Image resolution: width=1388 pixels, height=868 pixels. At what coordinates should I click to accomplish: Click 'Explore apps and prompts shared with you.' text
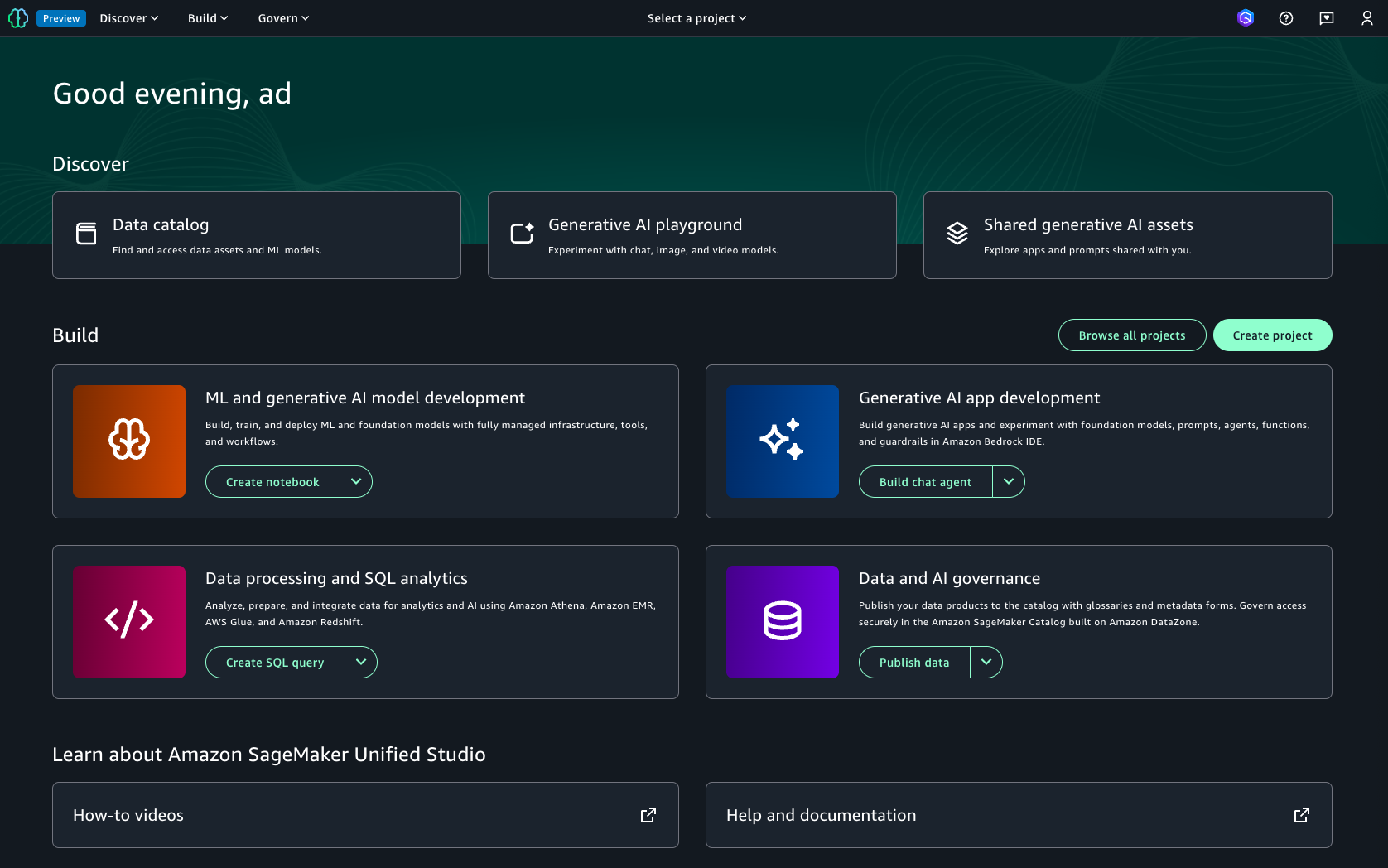coord(1087,250)
